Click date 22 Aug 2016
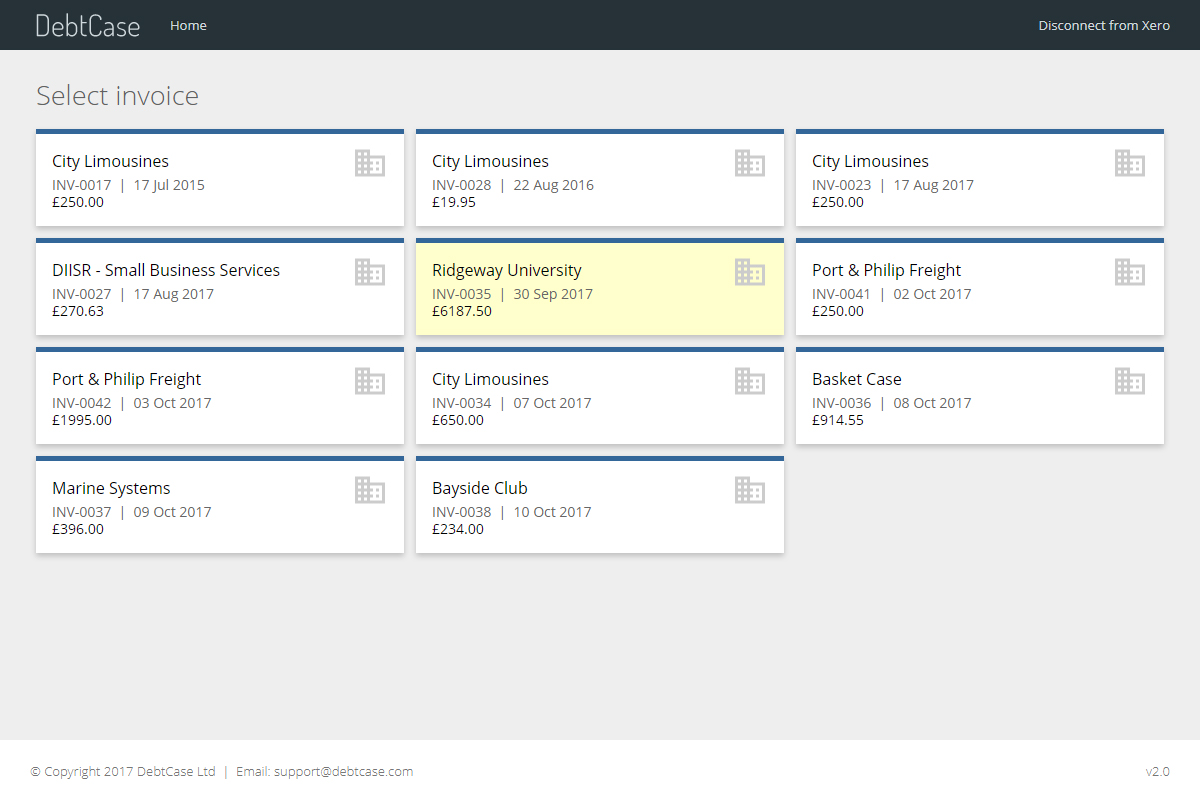Screen dimensions: 1200x800 [554, 185]
